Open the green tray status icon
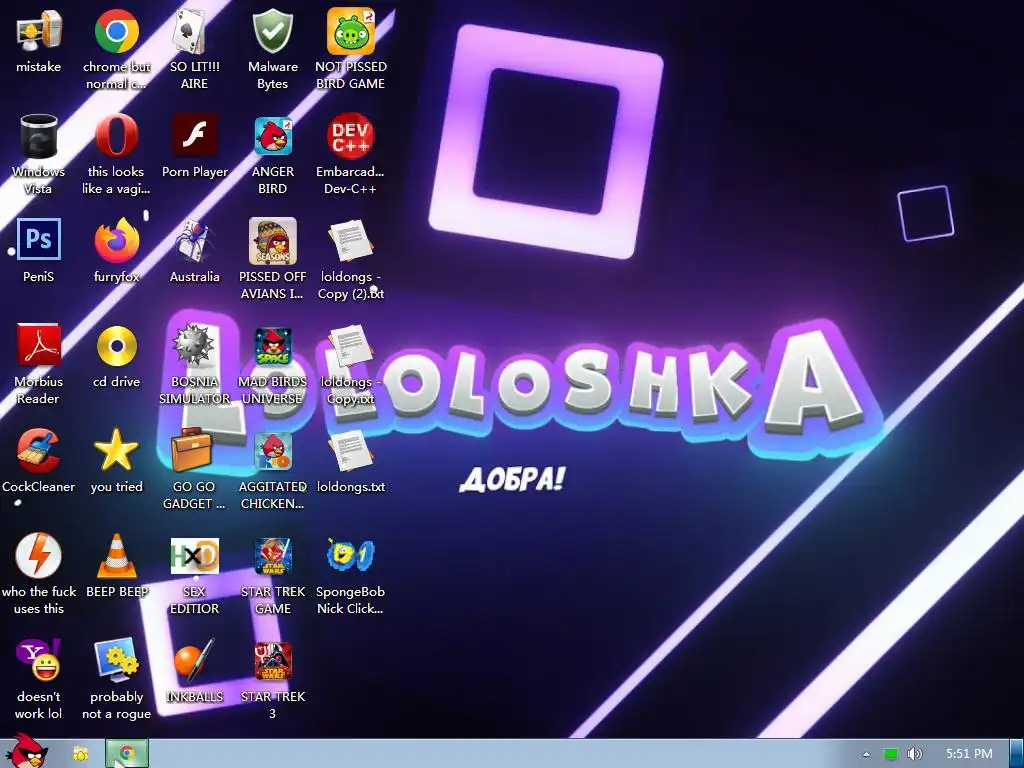The image size is (1024, 768). pos(891,754)
